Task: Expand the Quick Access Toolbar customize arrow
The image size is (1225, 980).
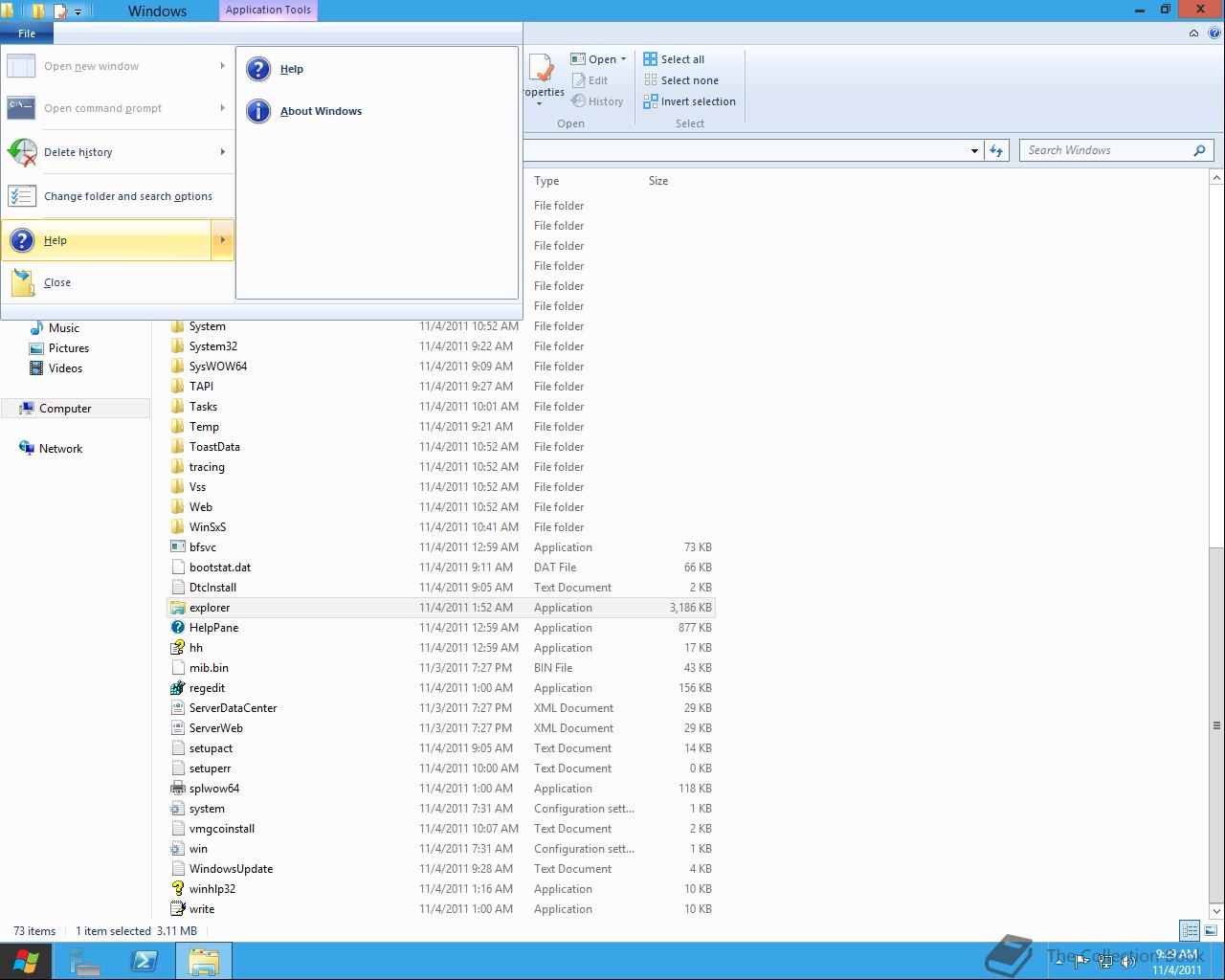Action: point(78,11)
